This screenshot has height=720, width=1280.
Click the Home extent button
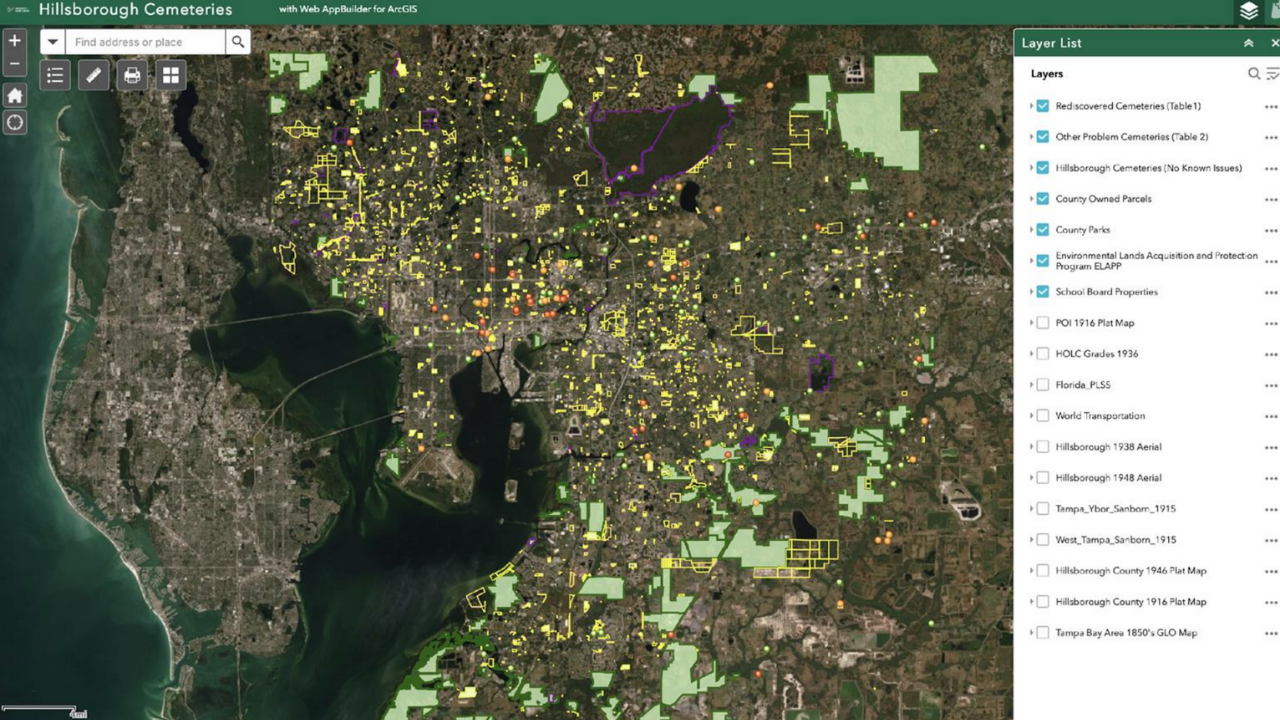pos(14,95)
